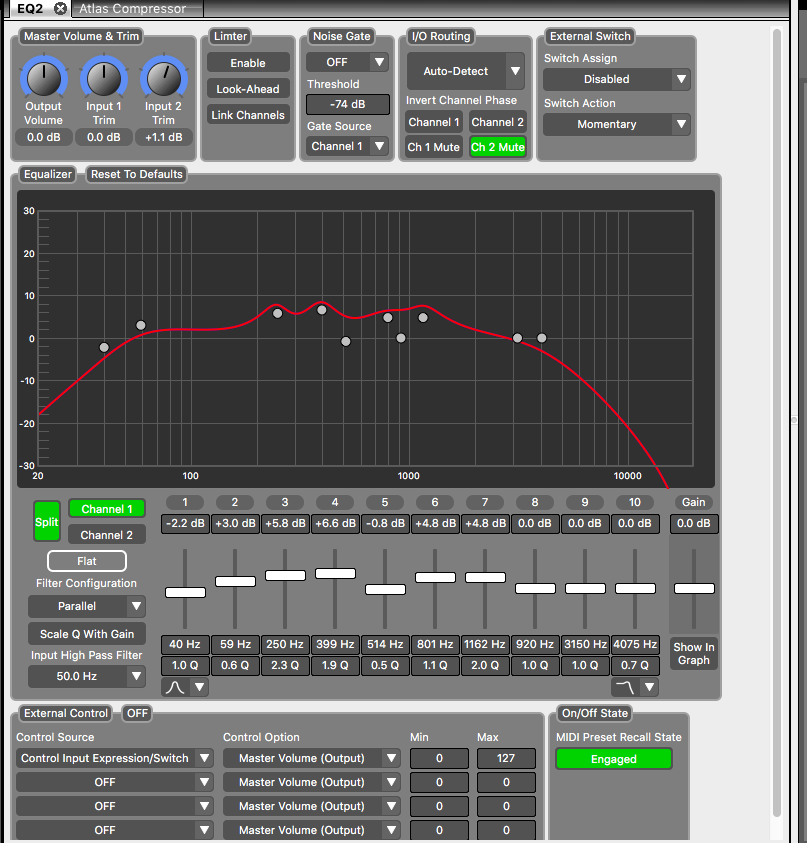Open Switch Action Momentary dropdown
This screenshot has height=843, width=807.
click(617, 124)
